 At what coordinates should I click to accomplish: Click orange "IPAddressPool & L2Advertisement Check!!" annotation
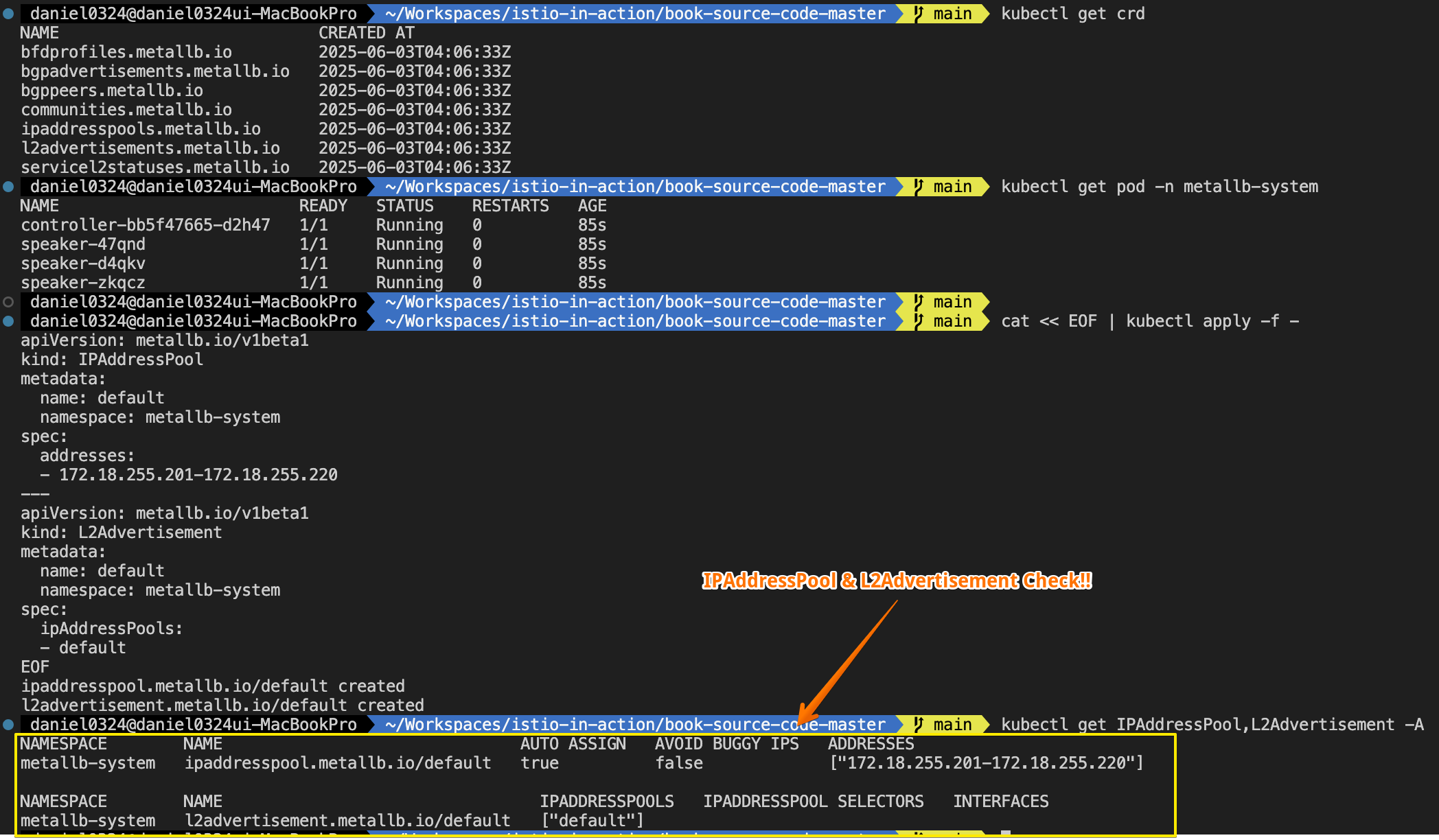[896, 581]
